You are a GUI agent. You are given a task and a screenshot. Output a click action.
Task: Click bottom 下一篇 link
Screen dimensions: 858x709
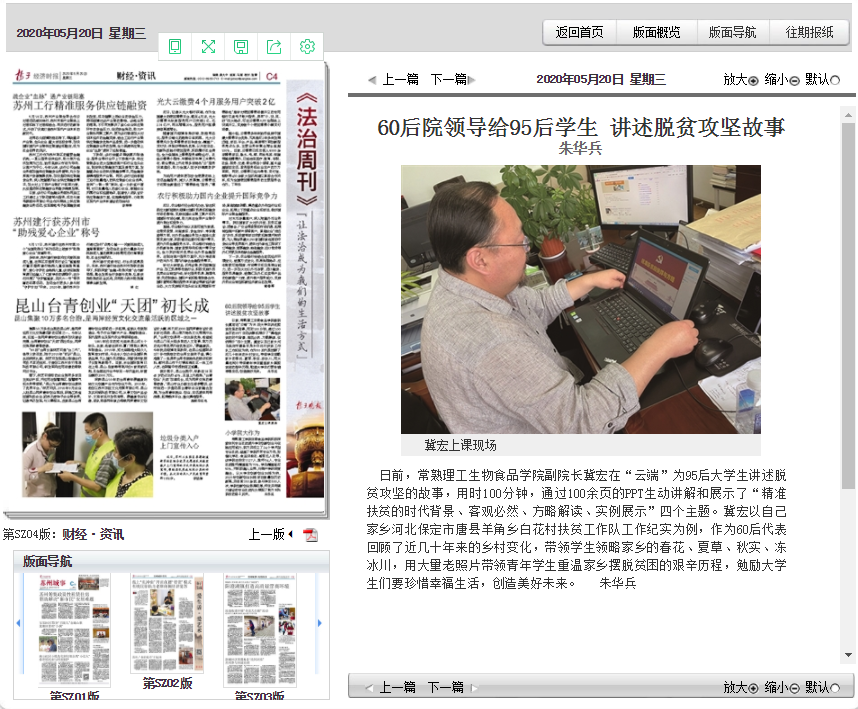[x=445, y=687]
